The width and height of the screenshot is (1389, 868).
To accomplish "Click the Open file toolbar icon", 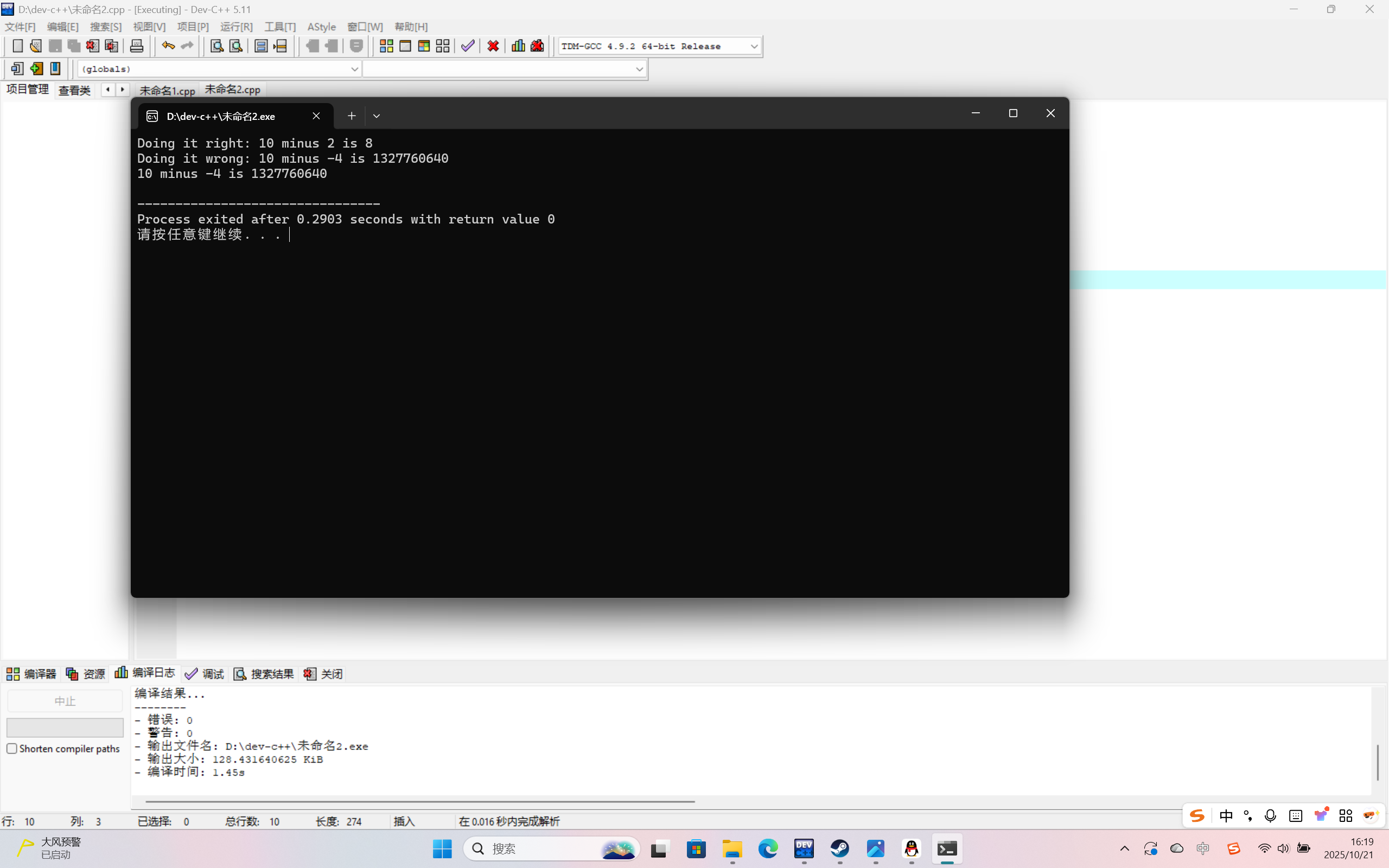I will (x=36, y=46).
